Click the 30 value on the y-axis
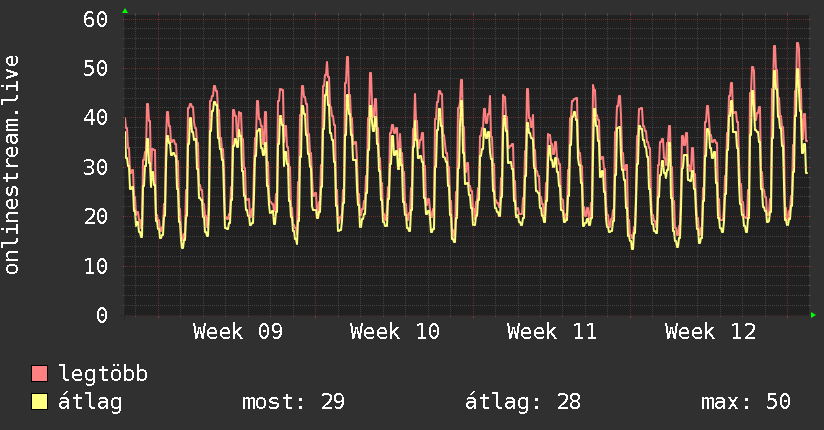824x430 pixels. click(x=95, y=168)
